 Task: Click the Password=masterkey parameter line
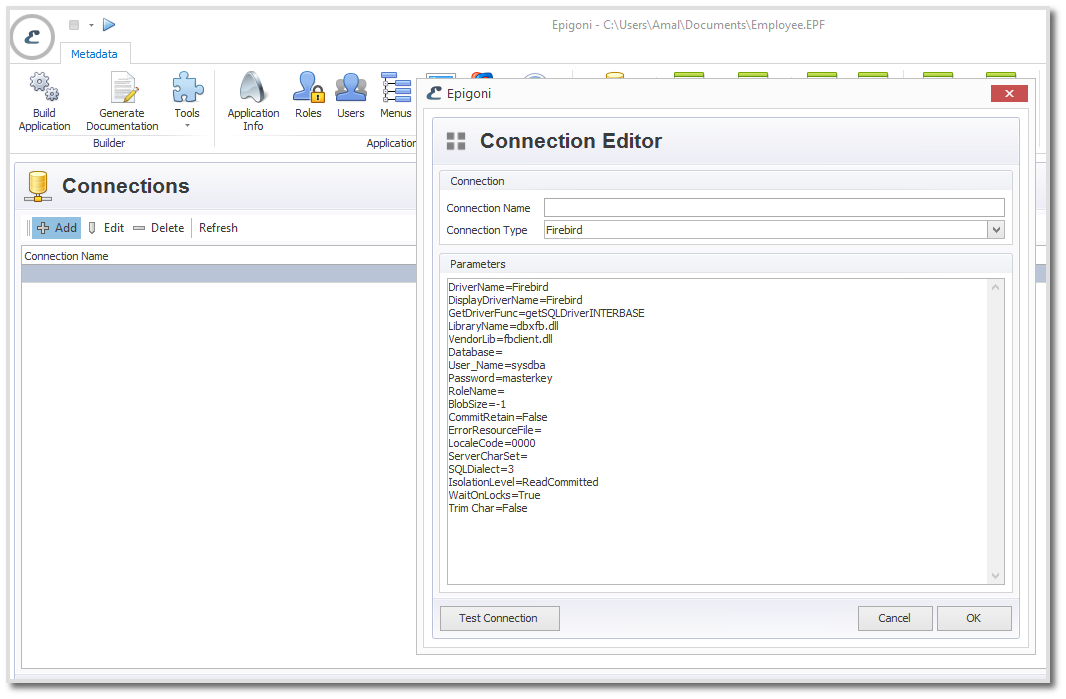point(500,378)
